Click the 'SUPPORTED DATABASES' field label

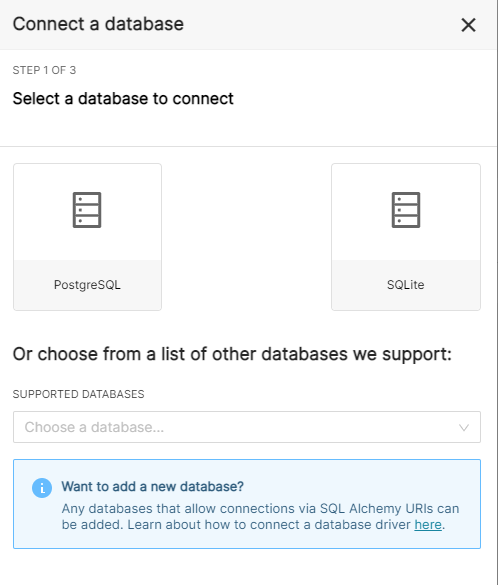coord(78,394)
